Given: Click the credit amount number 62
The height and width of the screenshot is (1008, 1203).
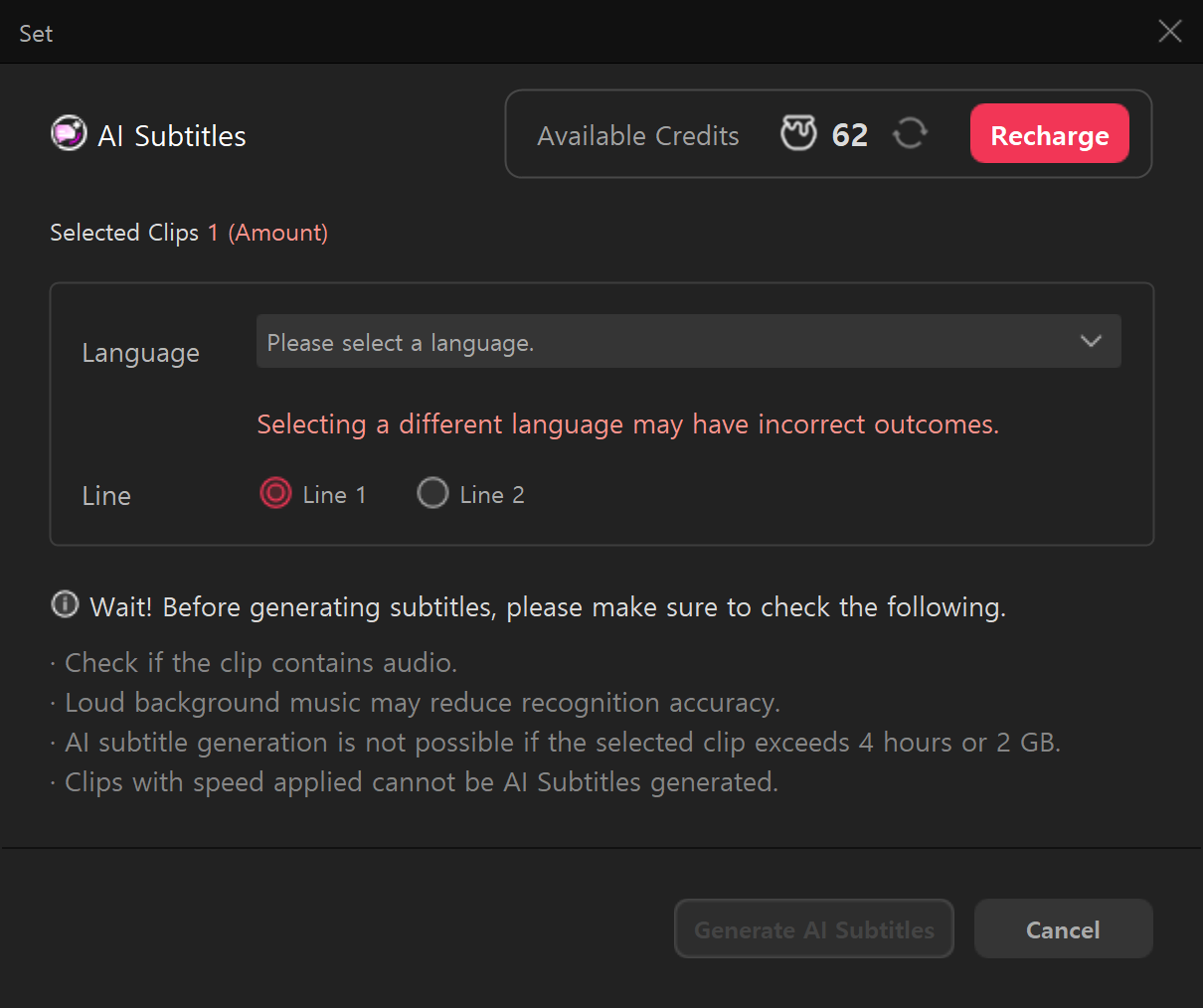Looking at the screenshot, I should coord(850,135).
